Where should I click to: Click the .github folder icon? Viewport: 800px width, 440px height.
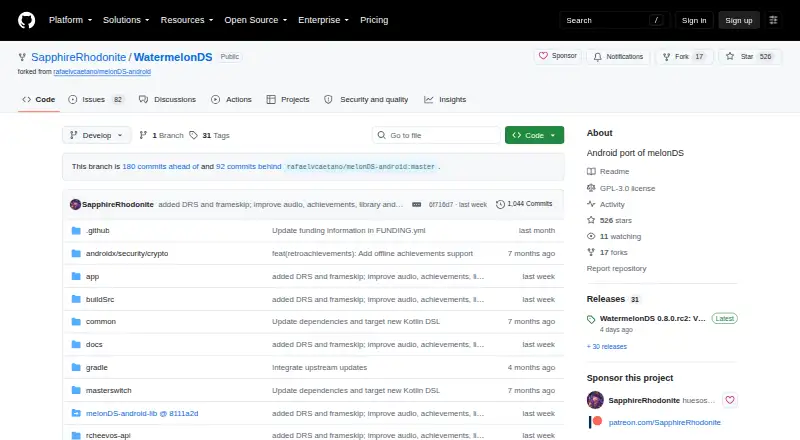coord(76,231)
